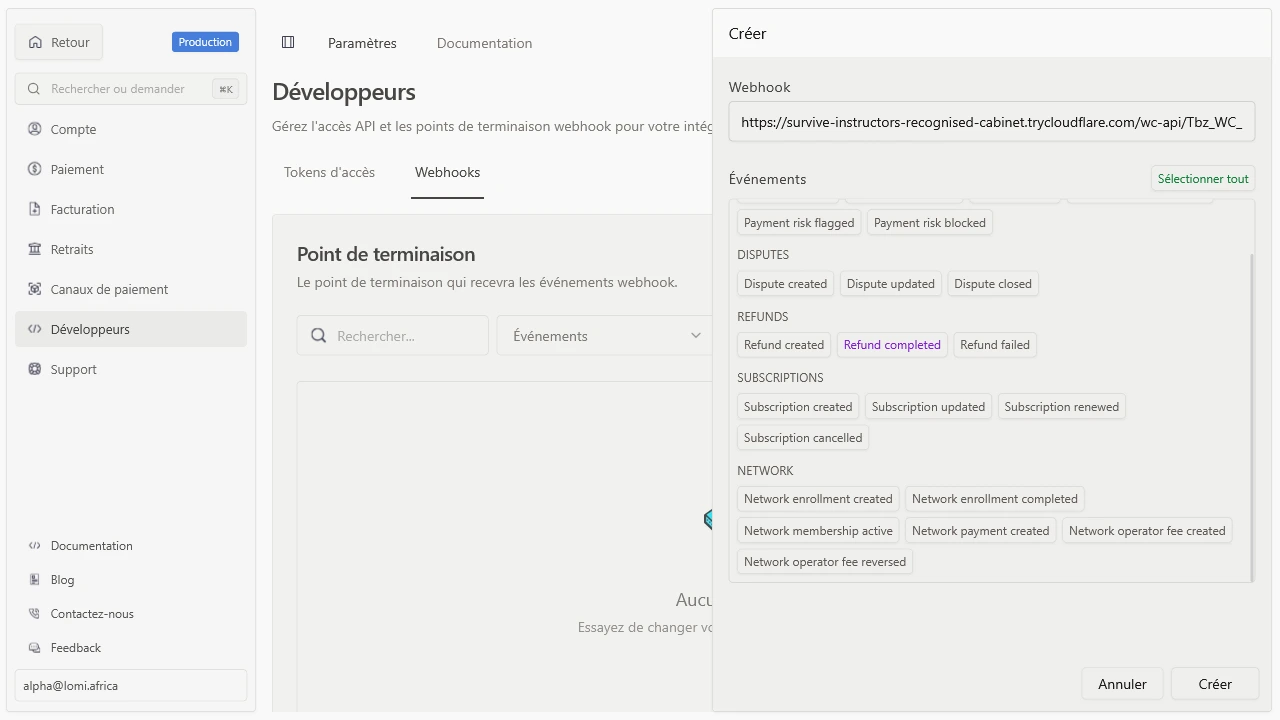Toggle the Network payment created event
Viewport: 1280px width, 720px height.
(981, 531)
